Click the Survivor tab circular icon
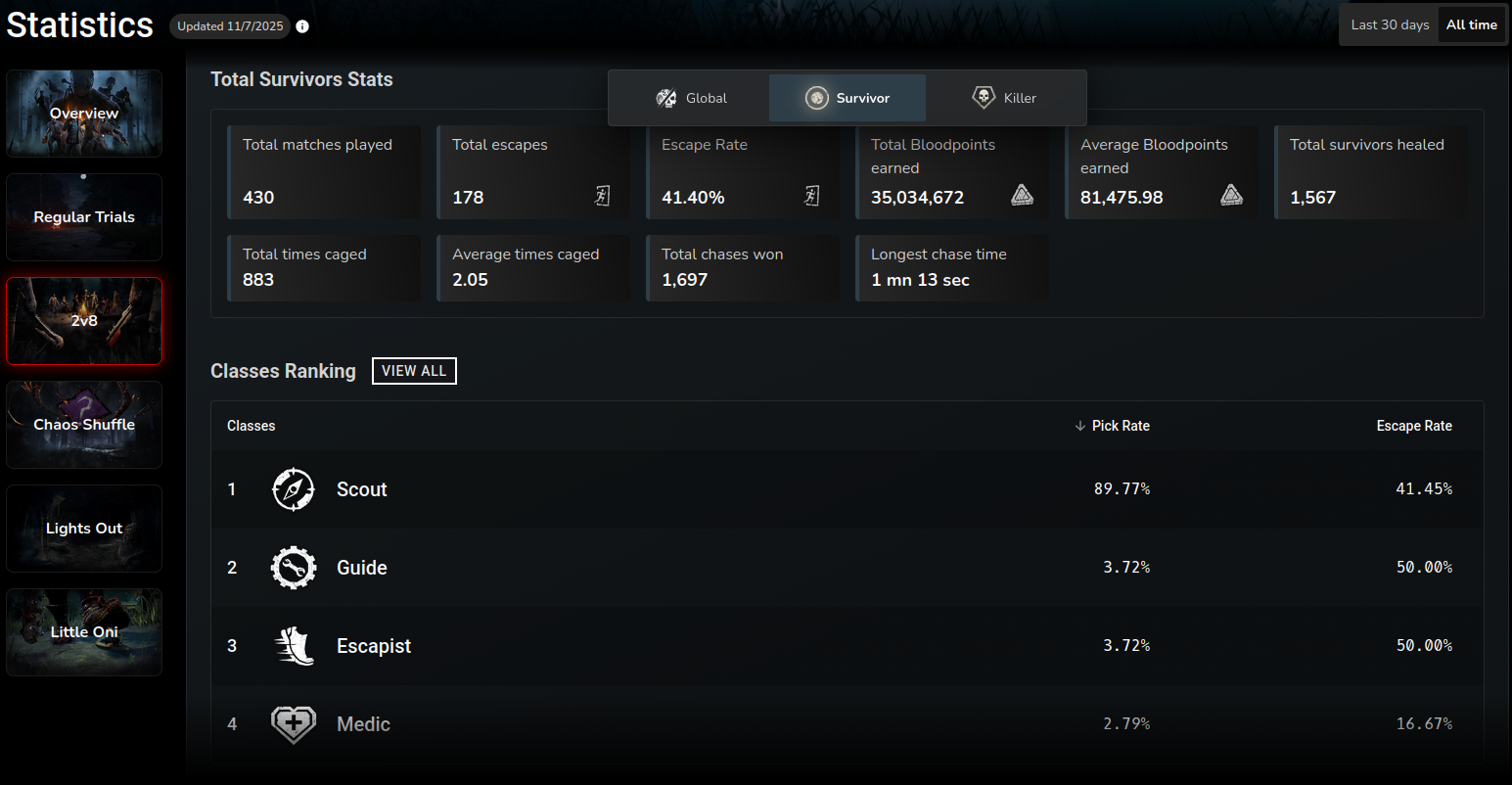The height and width of the screenshot is (785, 1512). tap(816, 98)
